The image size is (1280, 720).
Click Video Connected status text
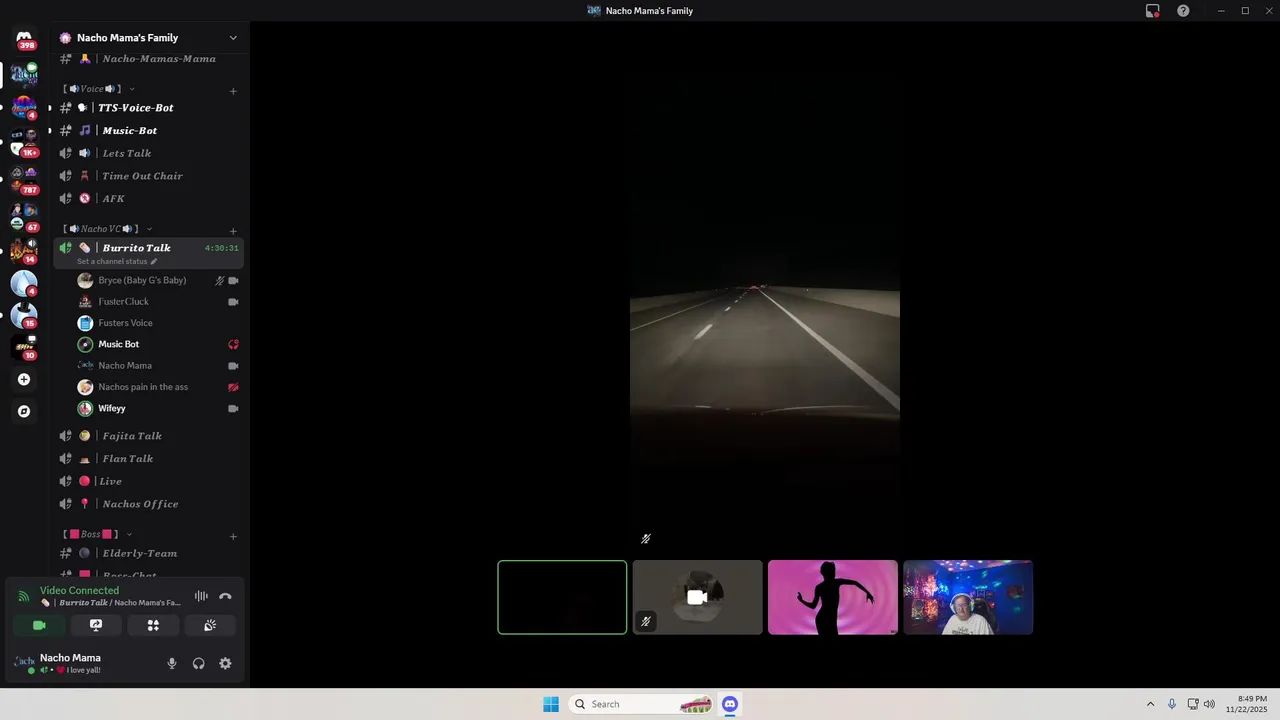(79, 591)
